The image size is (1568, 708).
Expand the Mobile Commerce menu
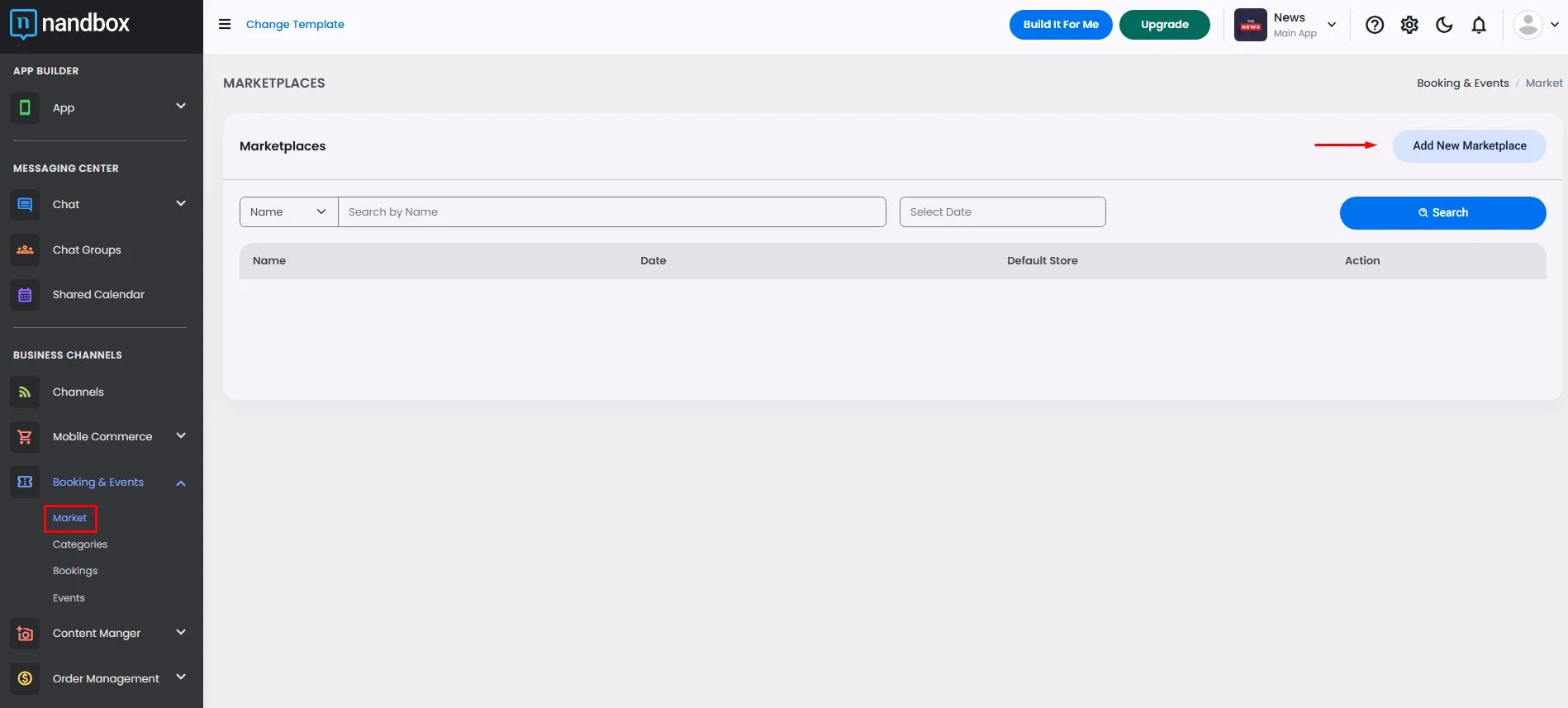pyautogui.click(x=181, y=435)
